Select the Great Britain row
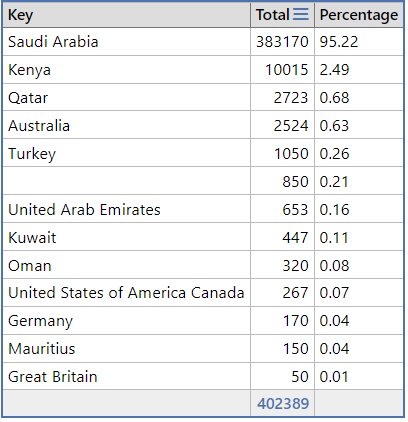 (203, 377)
